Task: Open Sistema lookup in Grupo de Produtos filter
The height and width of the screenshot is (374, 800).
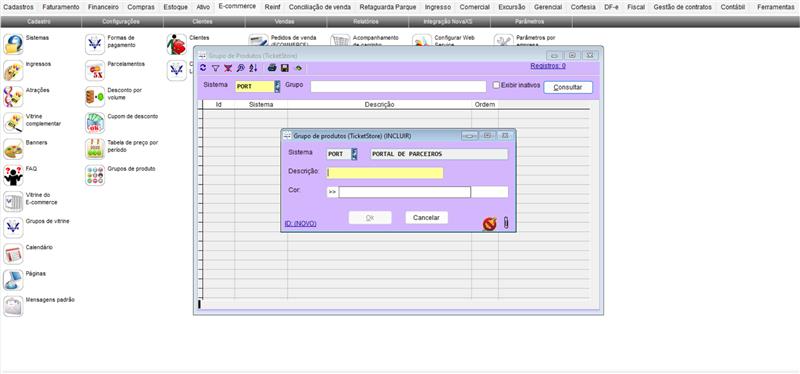Action: 278,87
